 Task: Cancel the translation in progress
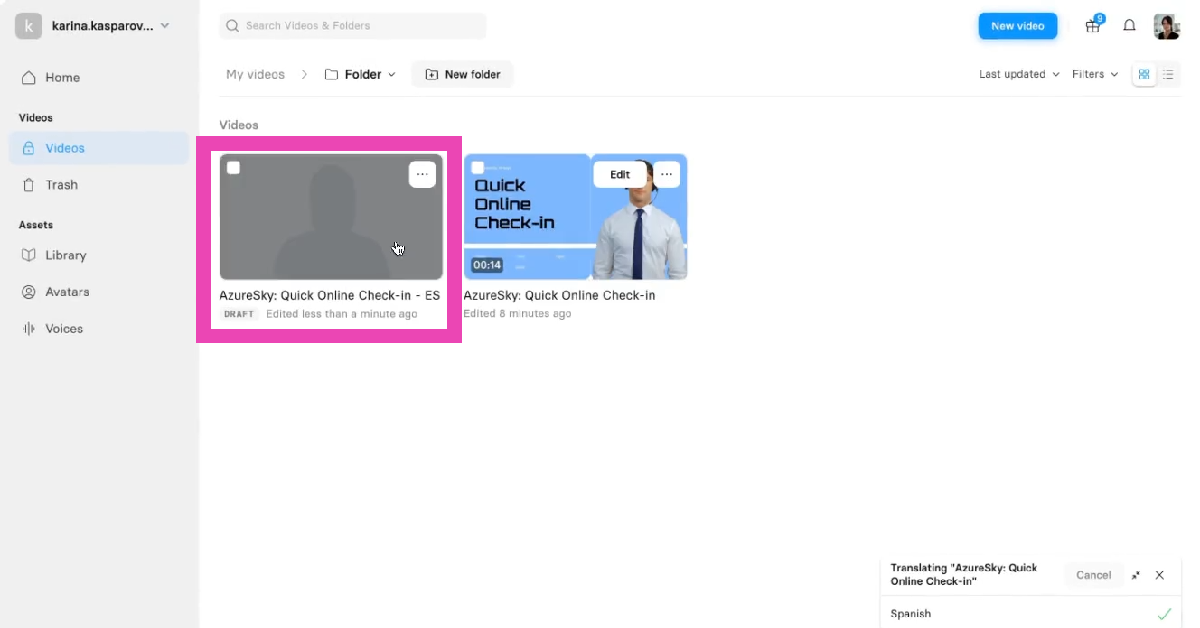coord(1093,575)
